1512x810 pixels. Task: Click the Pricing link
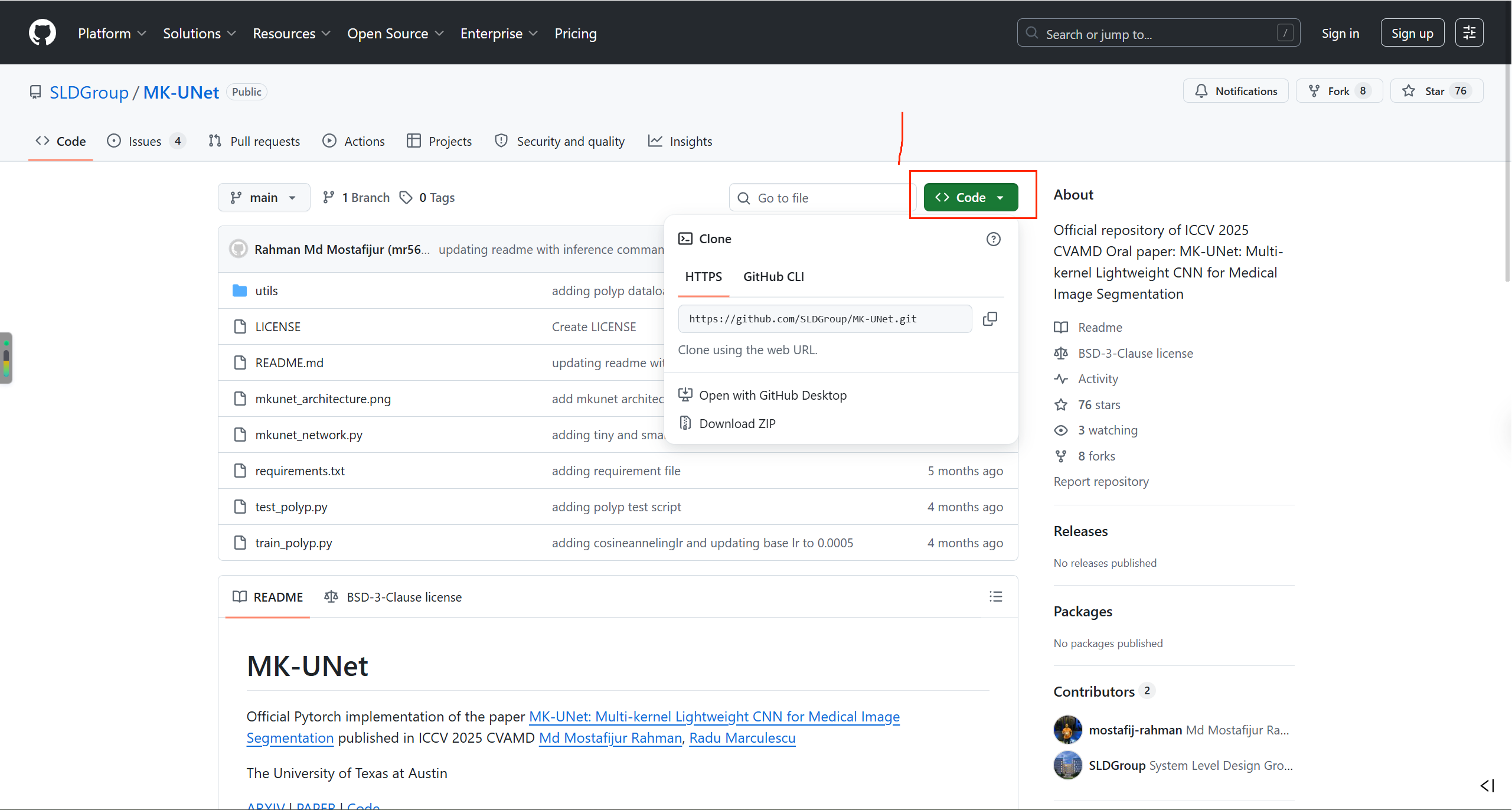(576, 34)
